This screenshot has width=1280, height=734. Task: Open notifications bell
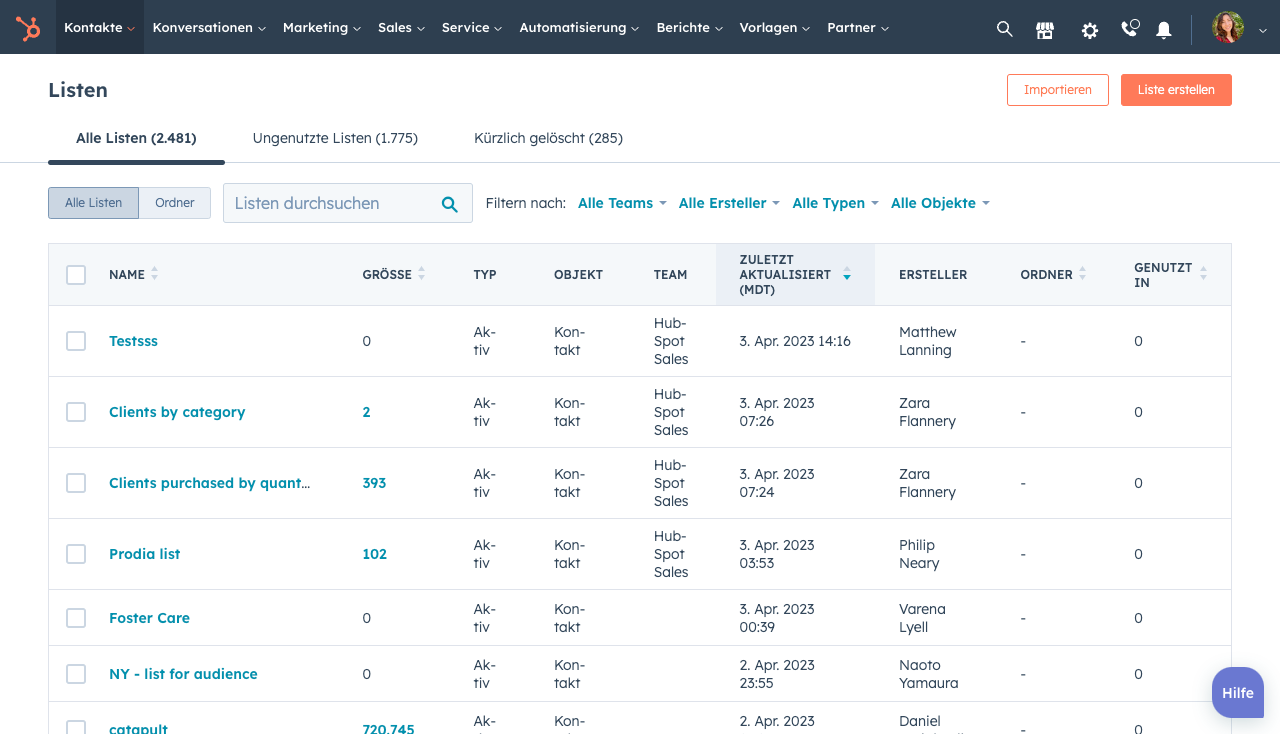click(x=1164, y=30)
